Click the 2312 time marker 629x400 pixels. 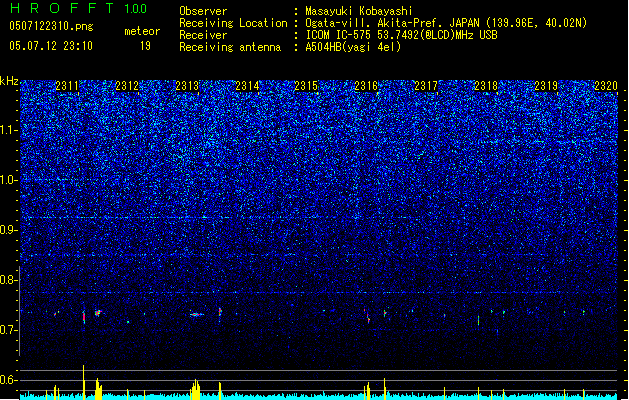(127, 85)
